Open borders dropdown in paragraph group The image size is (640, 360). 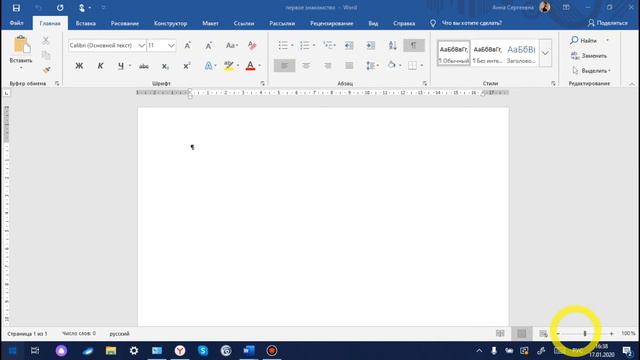422,65
